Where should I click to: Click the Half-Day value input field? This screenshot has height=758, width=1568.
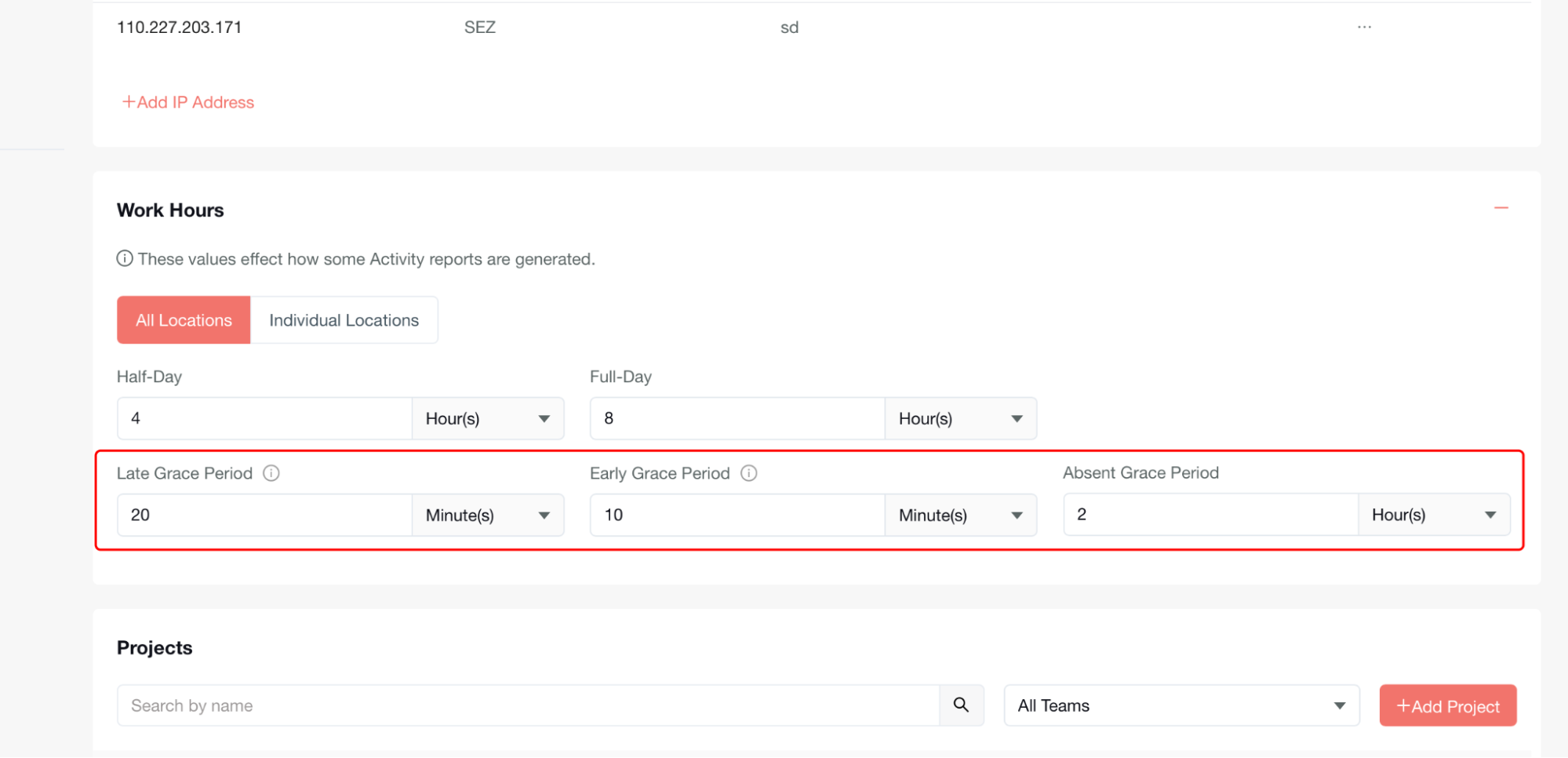tap(264, 419)
